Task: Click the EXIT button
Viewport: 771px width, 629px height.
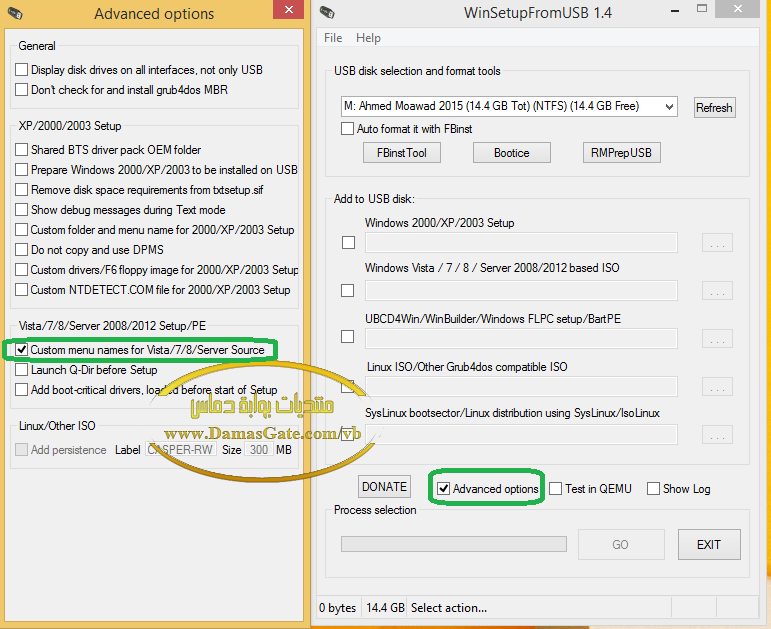Action: (709, 544)
